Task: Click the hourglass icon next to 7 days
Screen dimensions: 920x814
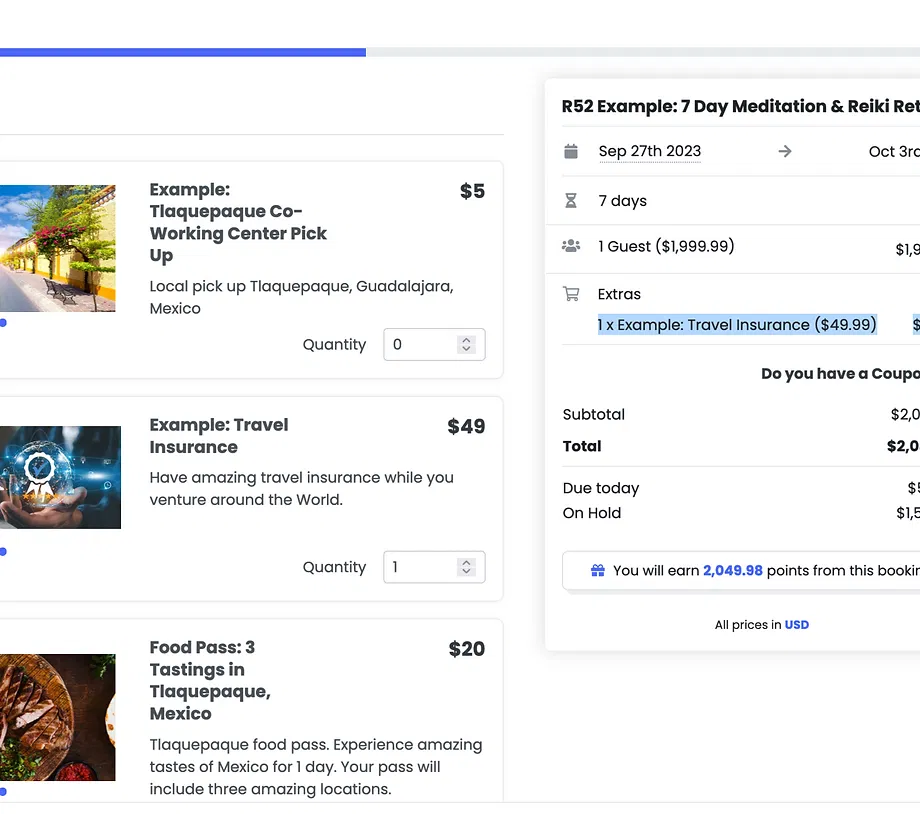Action: click(x=571, y=201)
